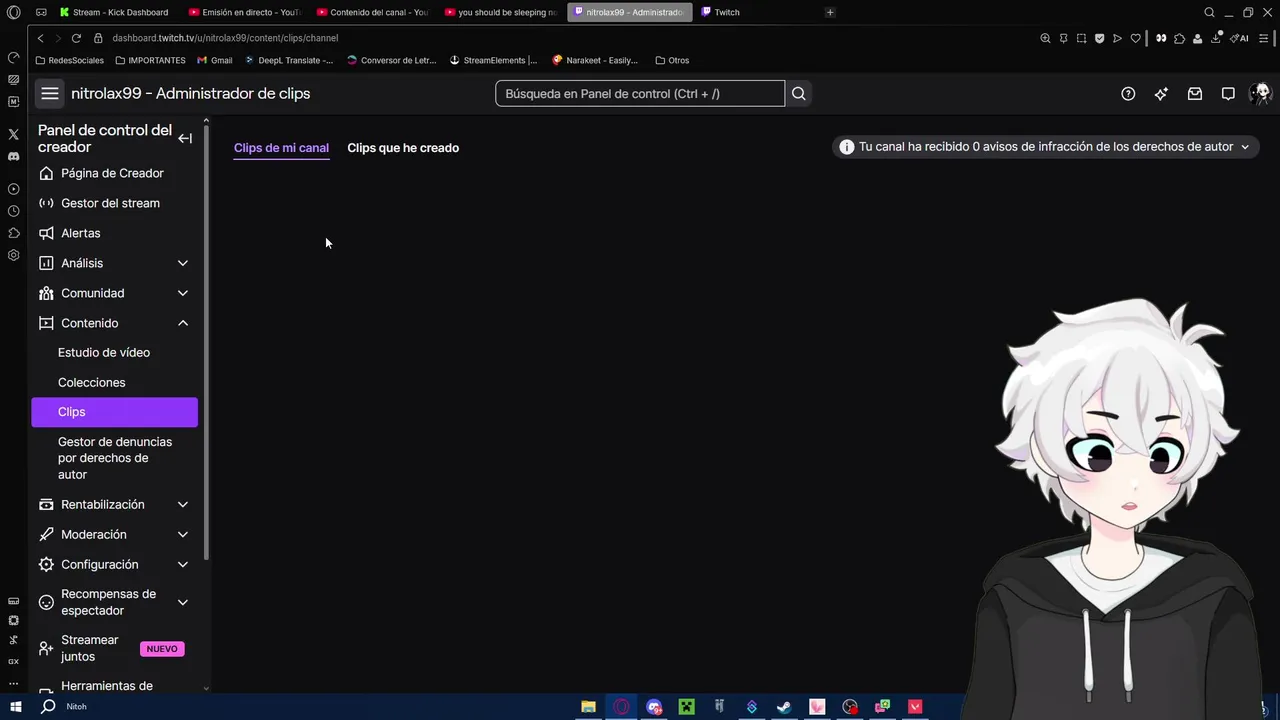Select Clips in the sidebar
Viewport: 1280px width, 720px height.
tap(114, 412)
